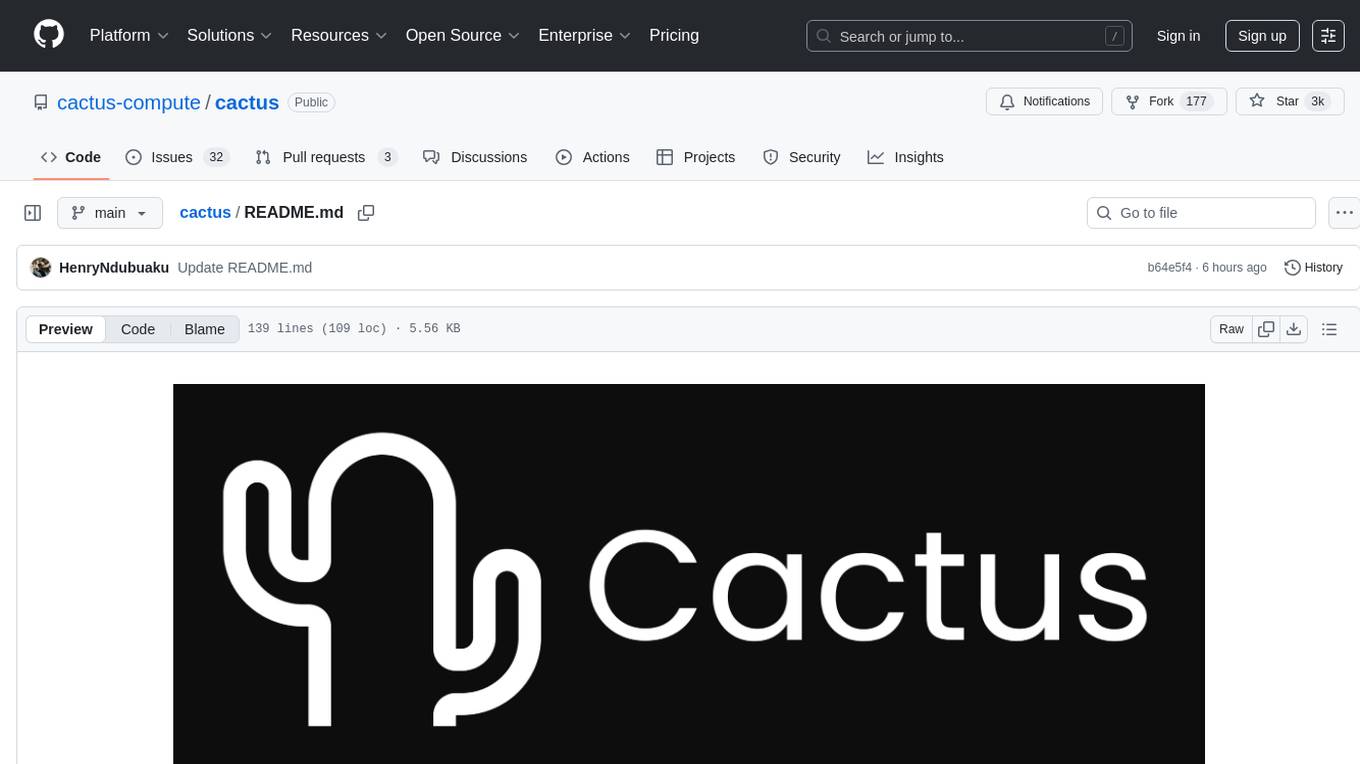Image resolution: width=1360 pixels, height=764 pixels.
Task: Switch to Code view
Action: click(138, 329)
